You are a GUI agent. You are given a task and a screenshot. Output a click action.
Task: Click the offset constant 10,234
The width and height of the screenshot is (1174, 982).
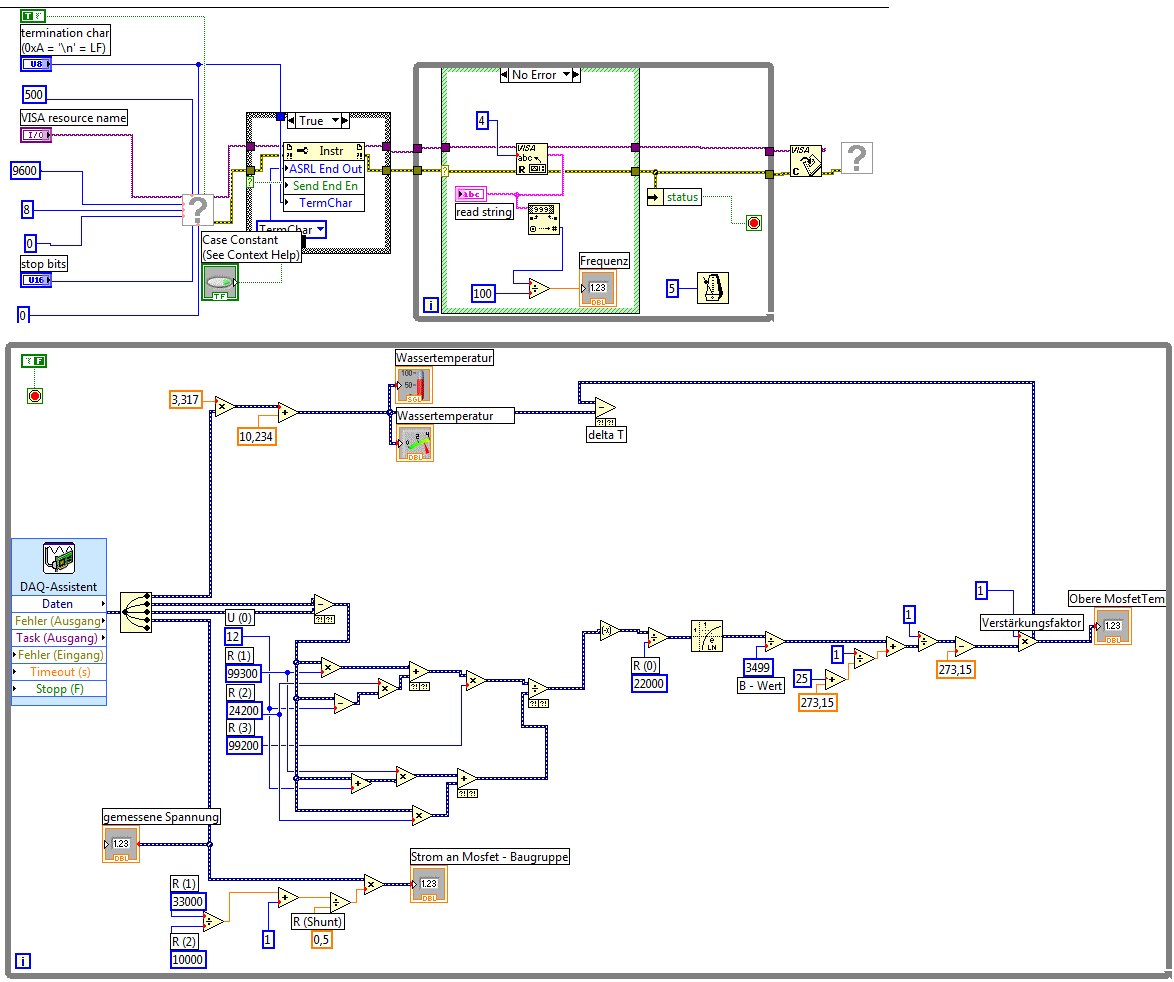[257, 436]
